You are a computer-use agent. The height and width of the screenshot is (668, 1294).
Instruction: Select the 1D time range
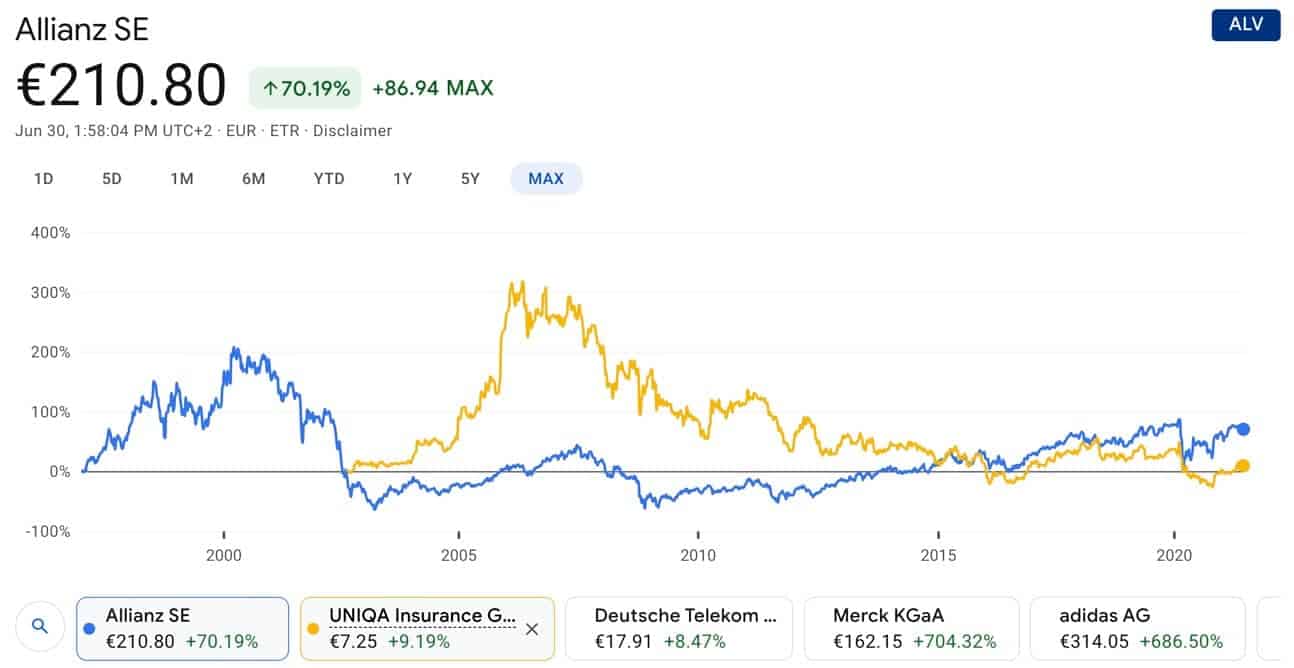click(x=43, y=179)
